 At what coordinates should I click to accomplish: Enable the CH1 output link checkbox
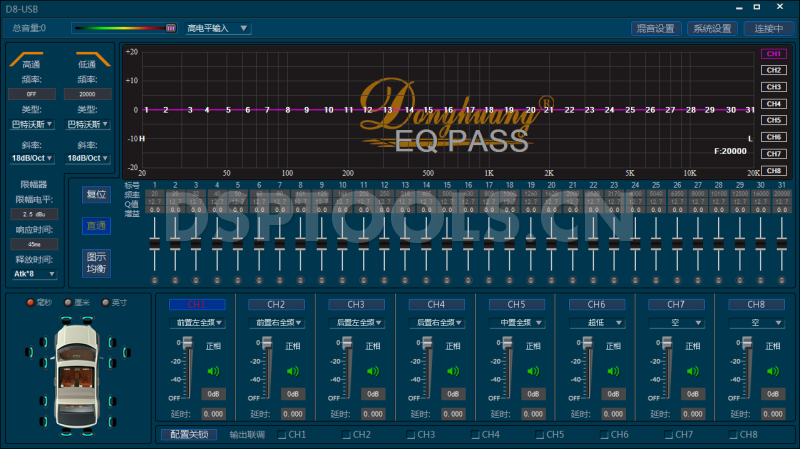tap(282, 435)
